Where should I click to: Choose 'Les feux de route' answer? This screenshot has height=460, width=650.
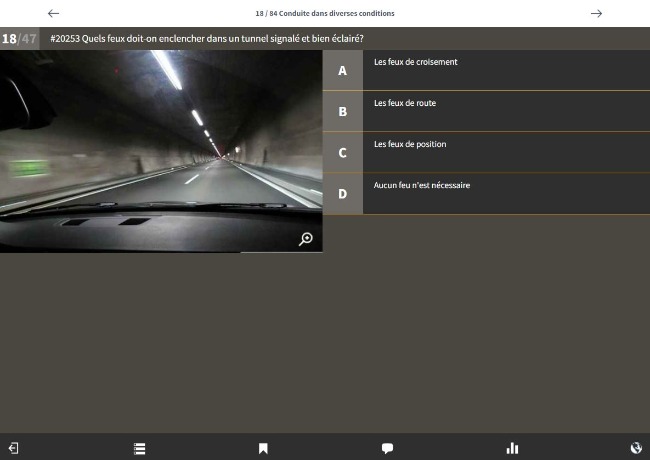(x=405, y=103)
